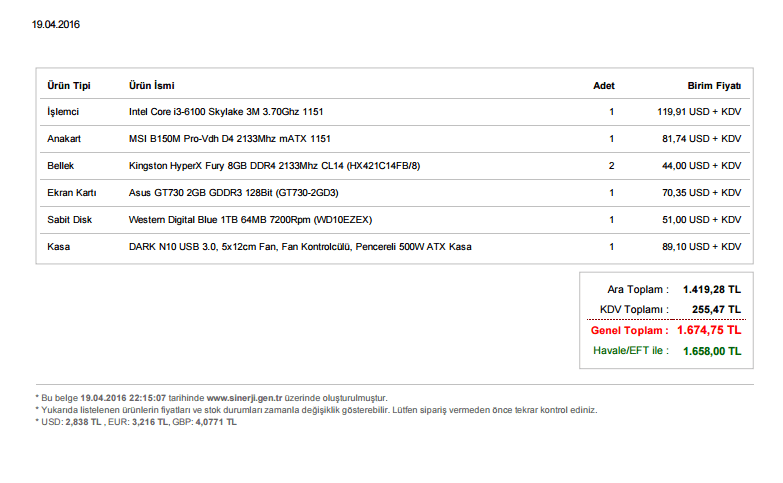Click grand total '1.674,75 TL'

click(x=709, y=330)
